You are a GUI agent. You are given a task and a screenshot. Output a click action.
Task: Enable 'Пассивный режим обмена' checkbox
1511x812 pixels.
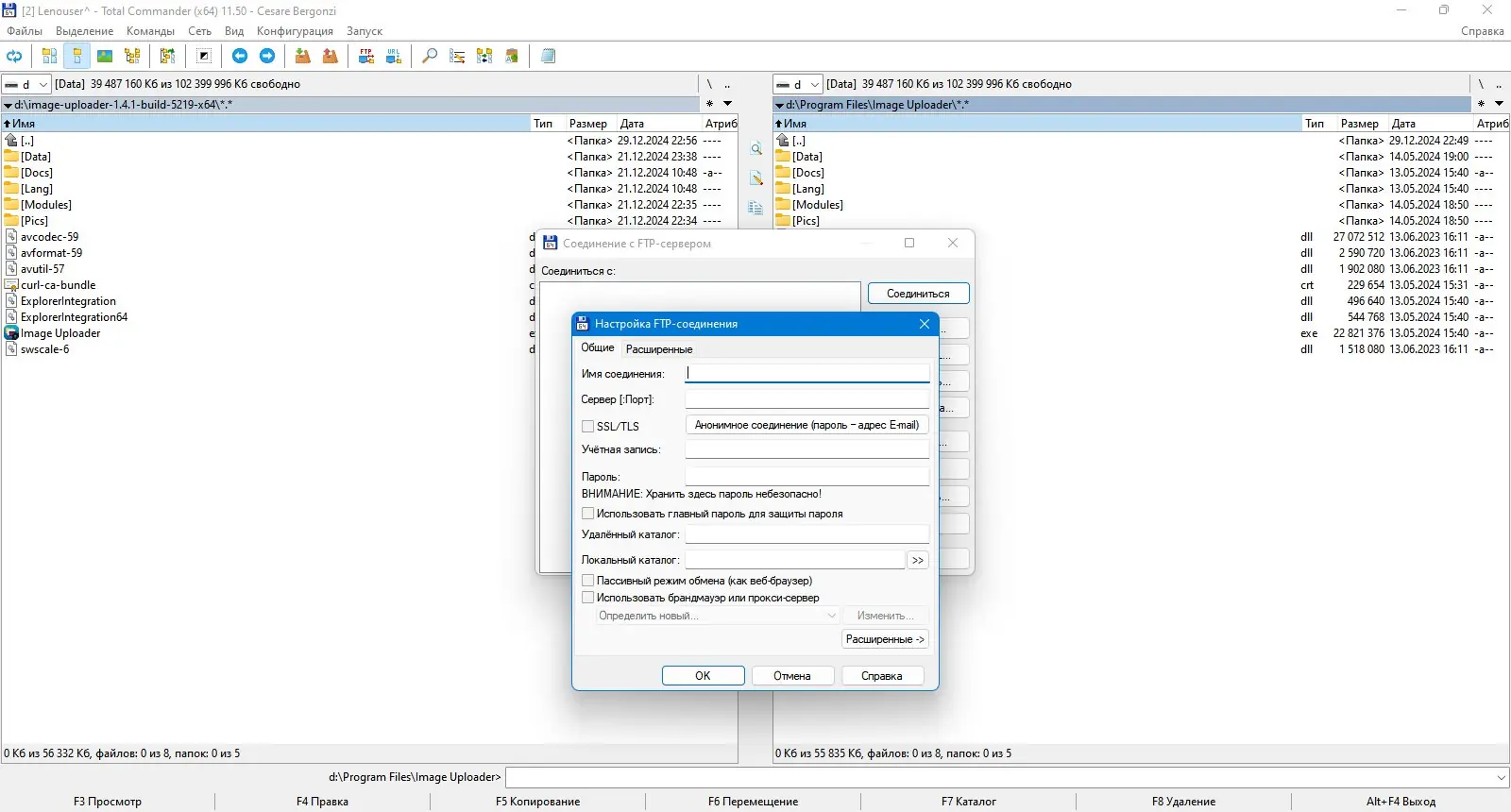coord(588,581)
